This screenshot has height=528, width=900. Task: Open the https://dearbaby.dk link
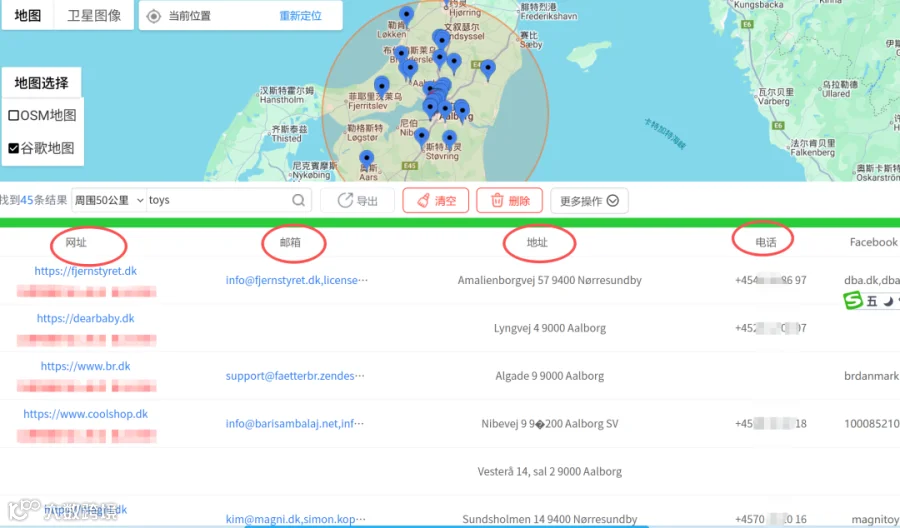86,319
